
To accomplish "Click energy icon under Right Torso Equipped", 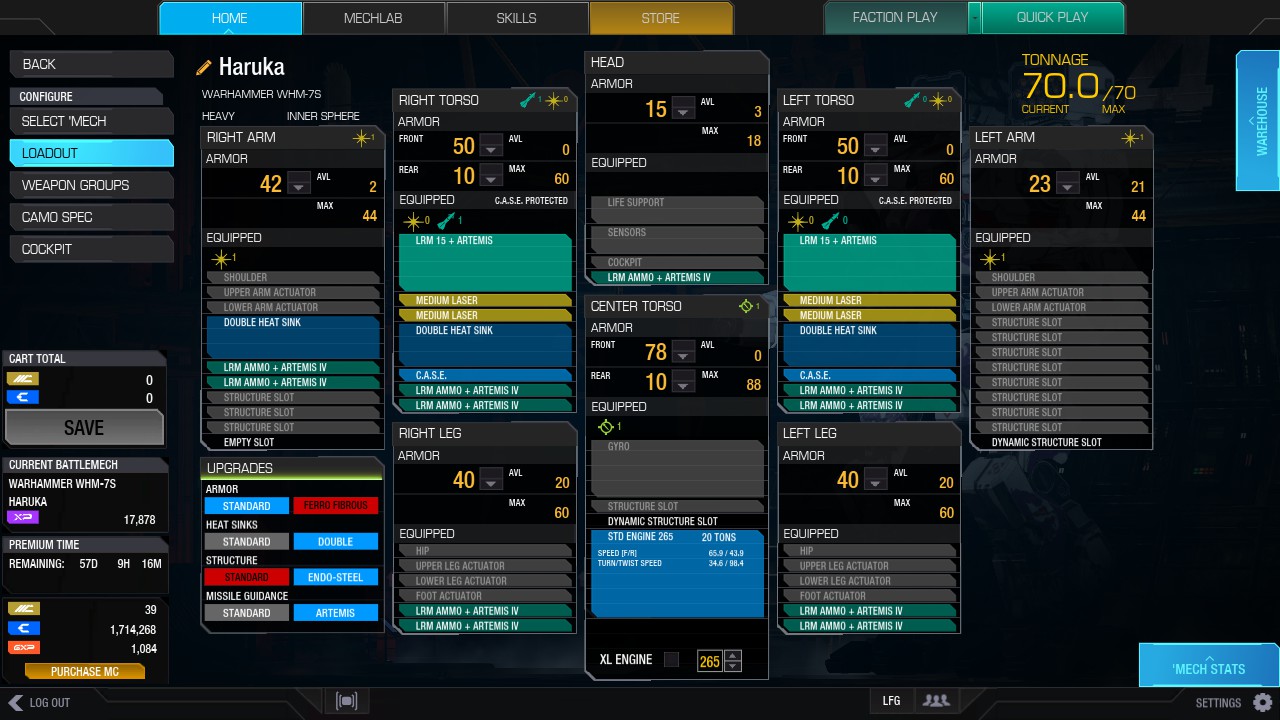I will tap(413, 221).
